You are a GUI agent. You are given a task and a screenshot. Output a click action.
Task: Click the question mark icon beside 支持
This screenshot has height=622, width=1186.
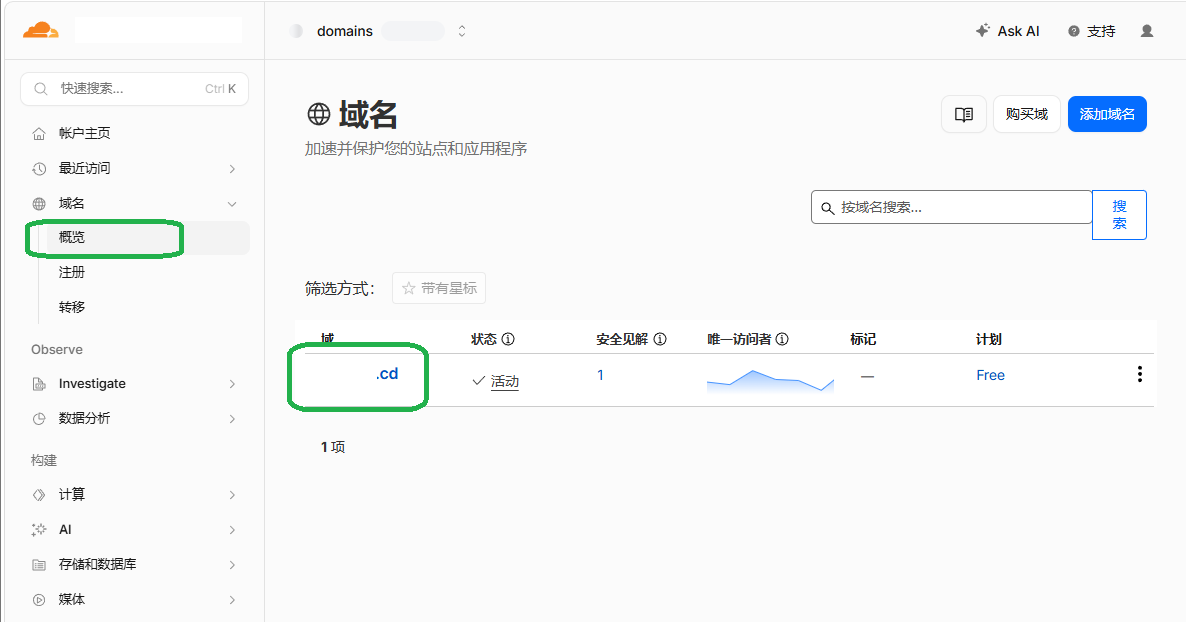[x=1073, y=32]
